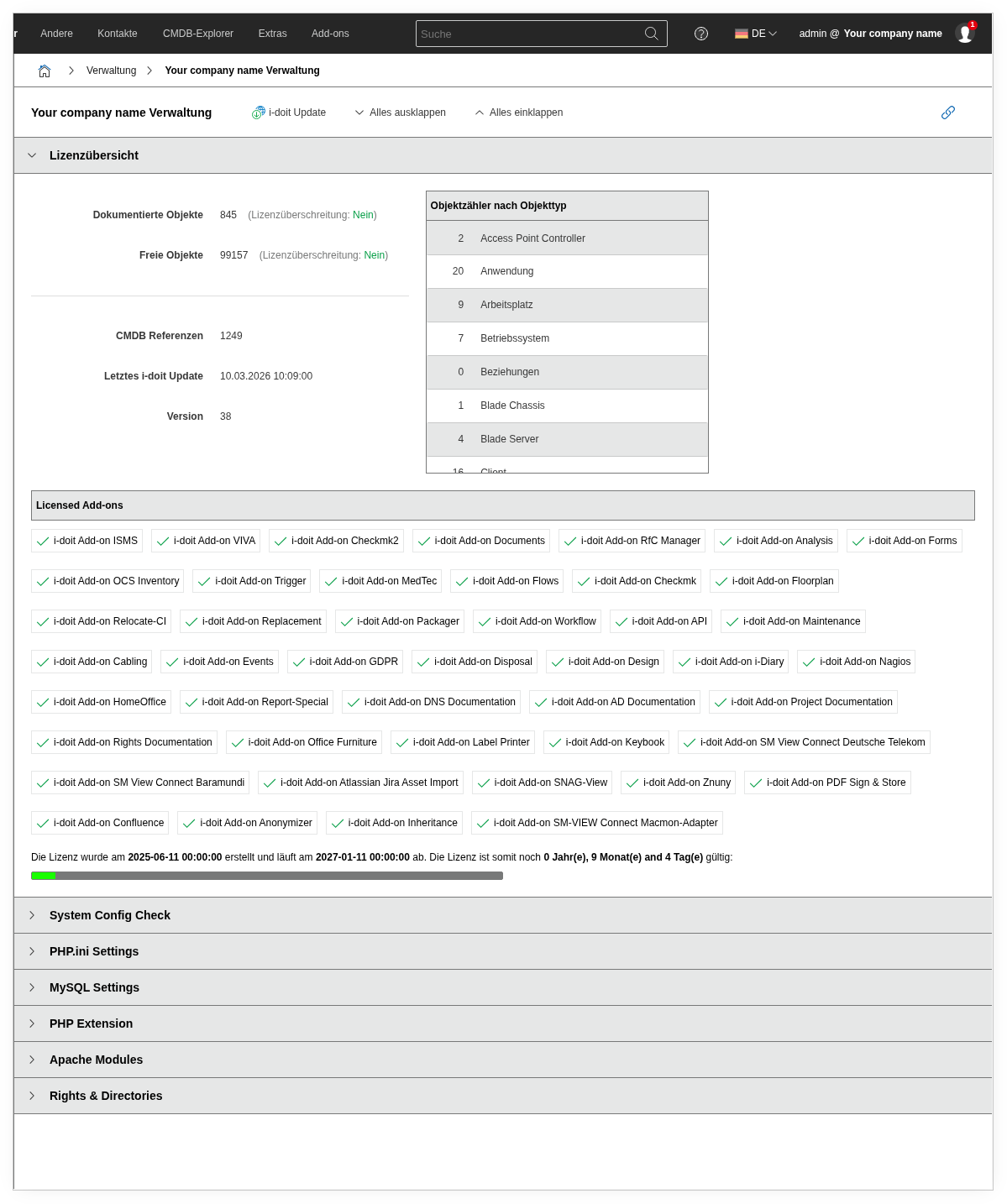The image size is (1007, 1204).
Task: Expand the System Config Check section
Action: point(109,915)
